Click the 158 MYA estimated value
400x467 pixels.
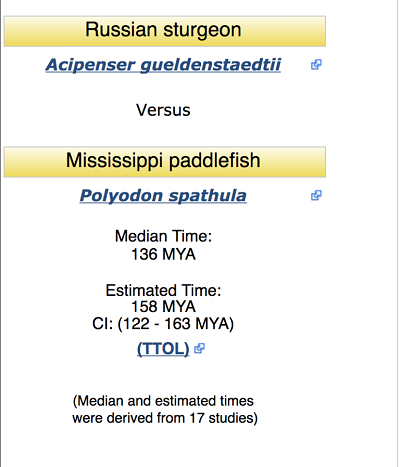[163, 306]
